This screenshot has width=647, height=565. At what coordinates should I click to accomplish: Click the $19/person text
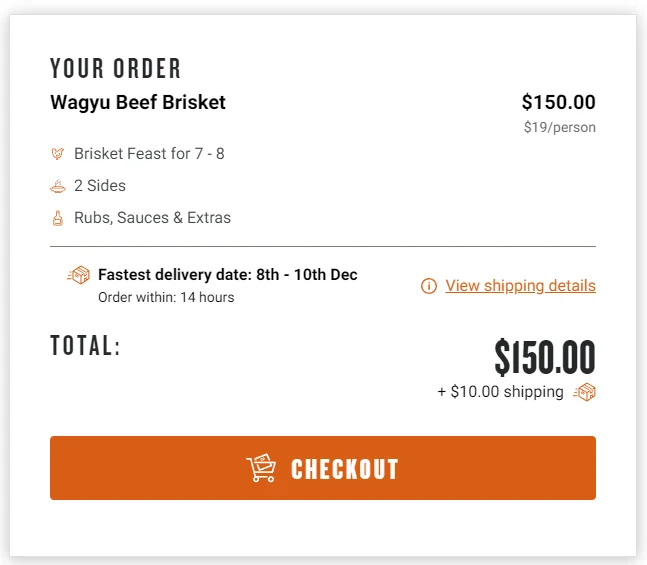pos(560,127)
